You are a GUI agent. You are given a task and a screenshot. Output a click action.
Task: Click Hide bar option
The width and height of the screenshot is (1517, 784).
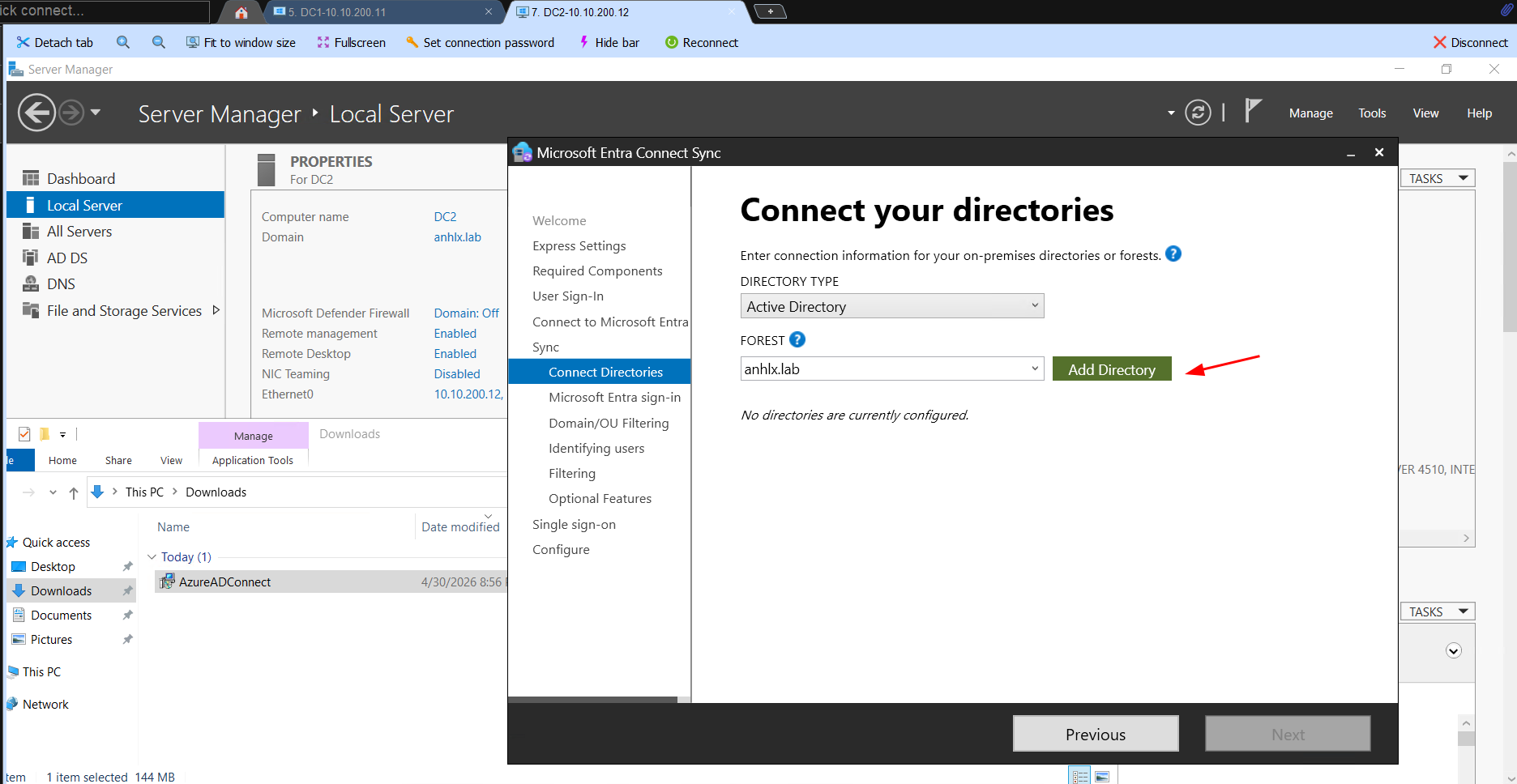(609, 42)
